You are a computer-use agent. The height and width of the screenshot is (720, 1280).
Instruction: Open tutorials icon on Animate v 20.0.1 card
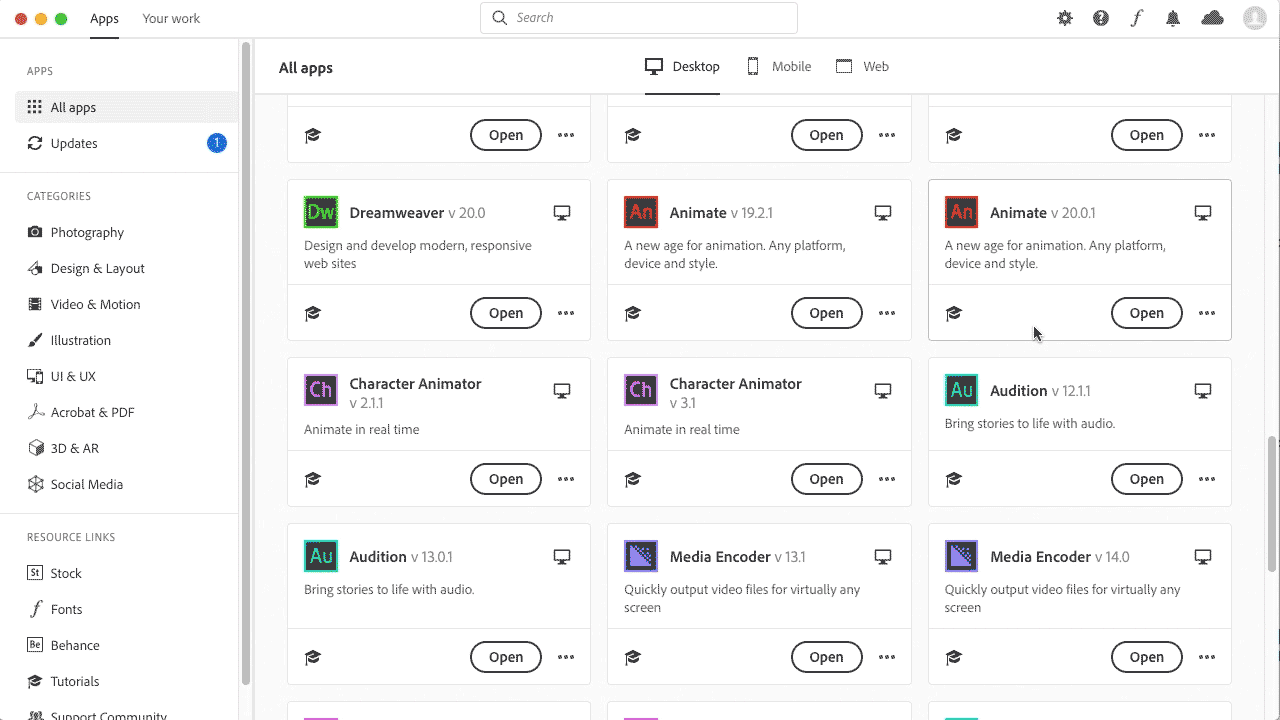click(954, 313)
